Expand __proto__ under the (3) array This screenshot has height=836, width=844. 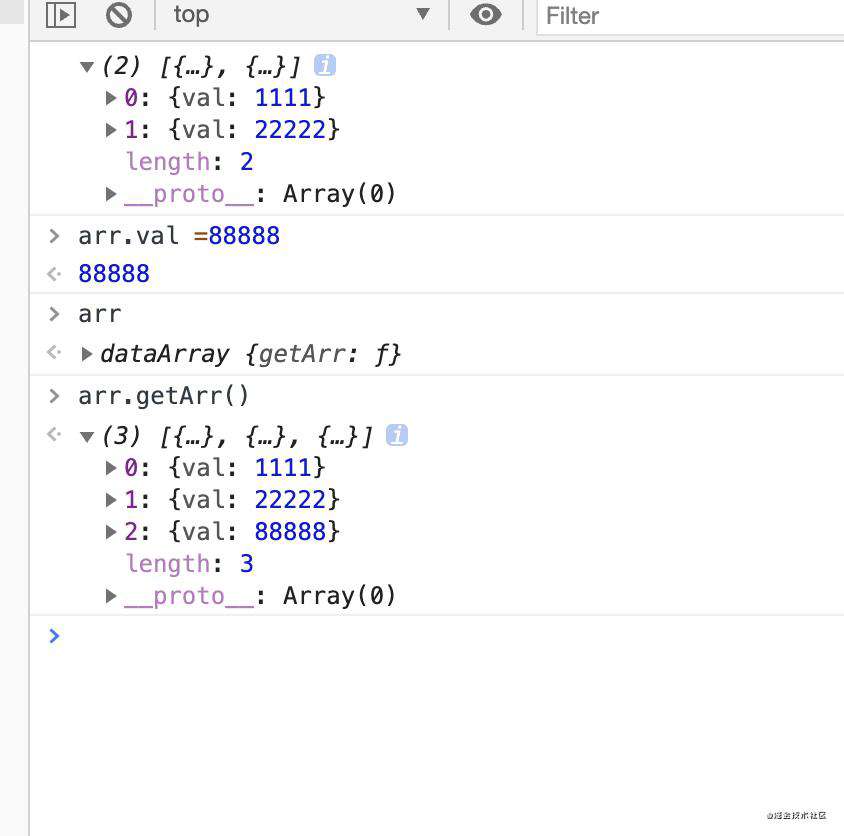point(111,596)
